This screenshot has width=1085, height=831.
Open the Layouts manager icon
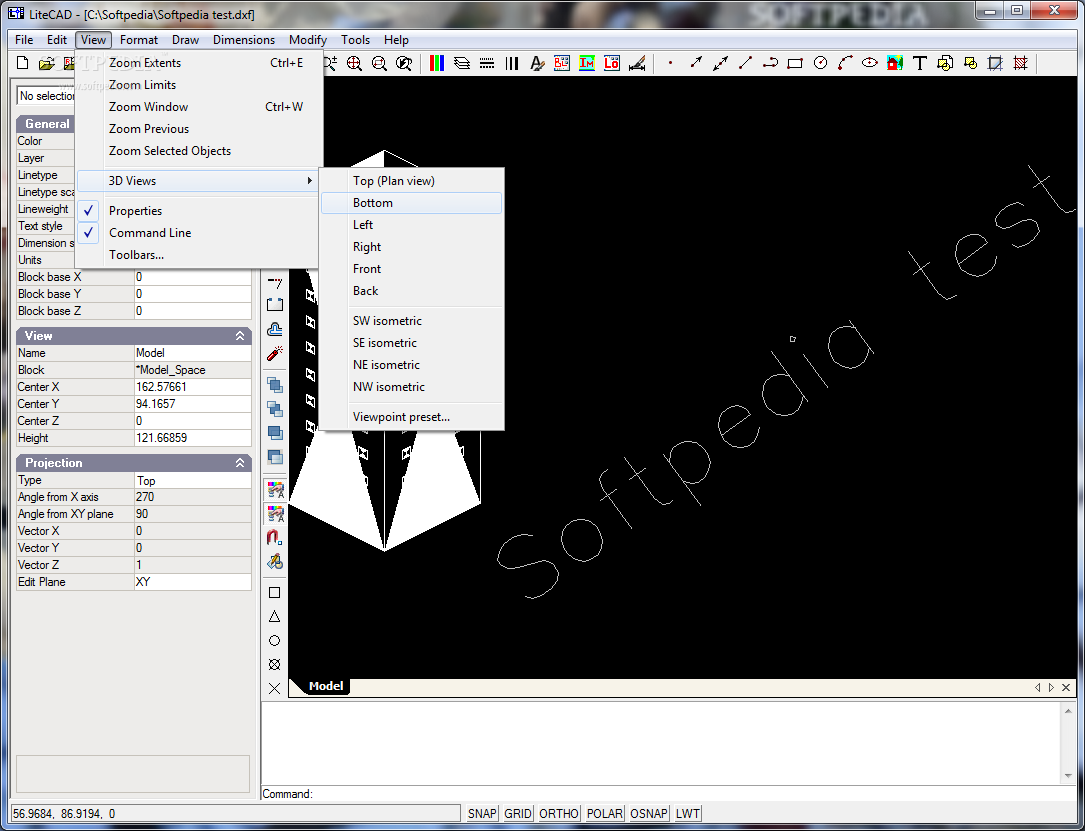click(611, 64)
